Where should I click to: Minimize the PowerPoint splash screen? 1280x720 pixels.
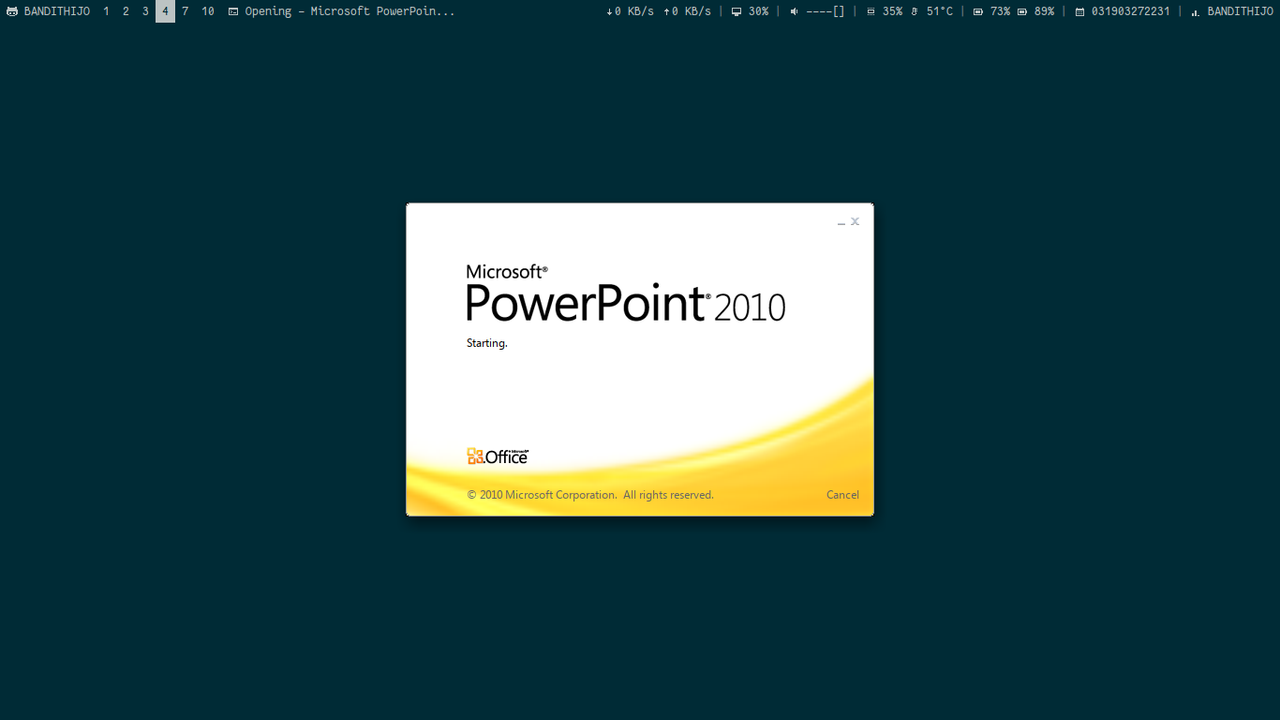[841, 222]
